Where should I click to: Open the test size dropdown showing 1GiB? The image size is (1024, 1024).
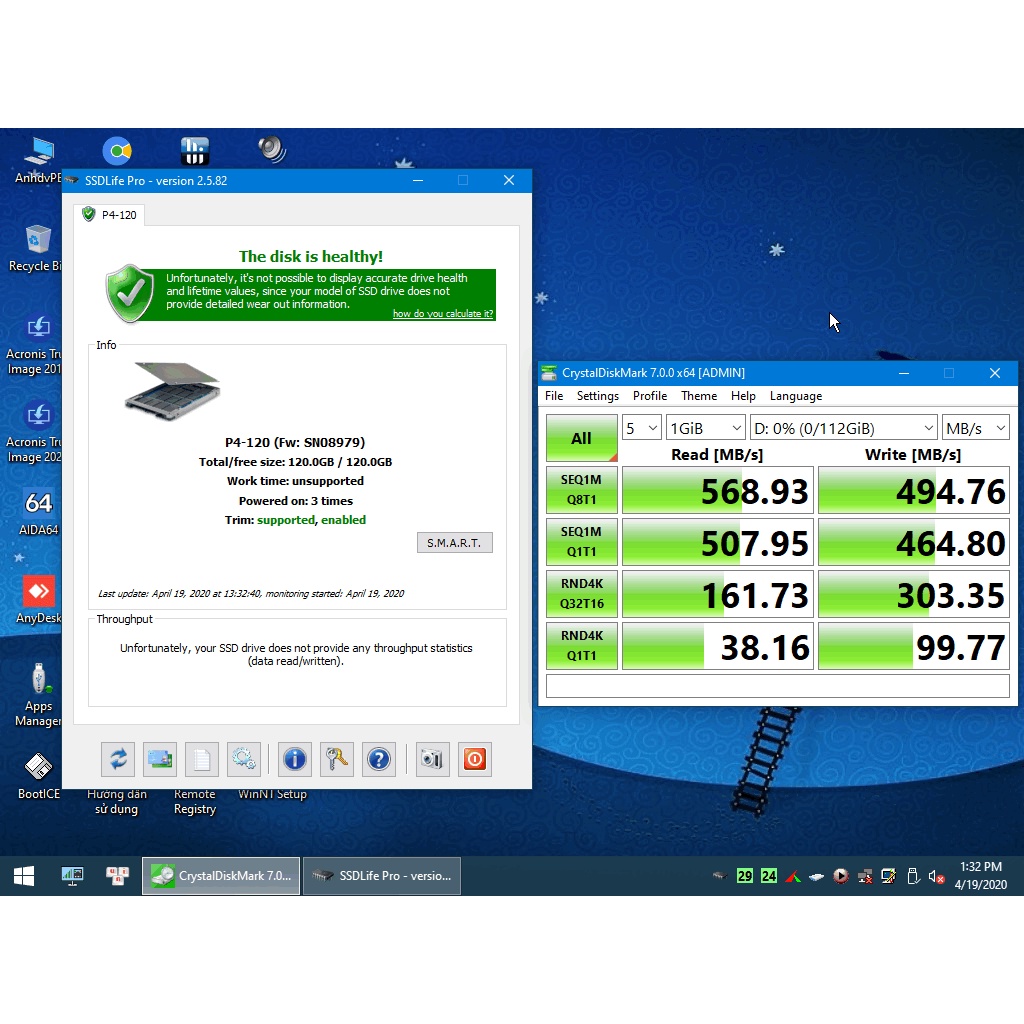coord(705,427)
